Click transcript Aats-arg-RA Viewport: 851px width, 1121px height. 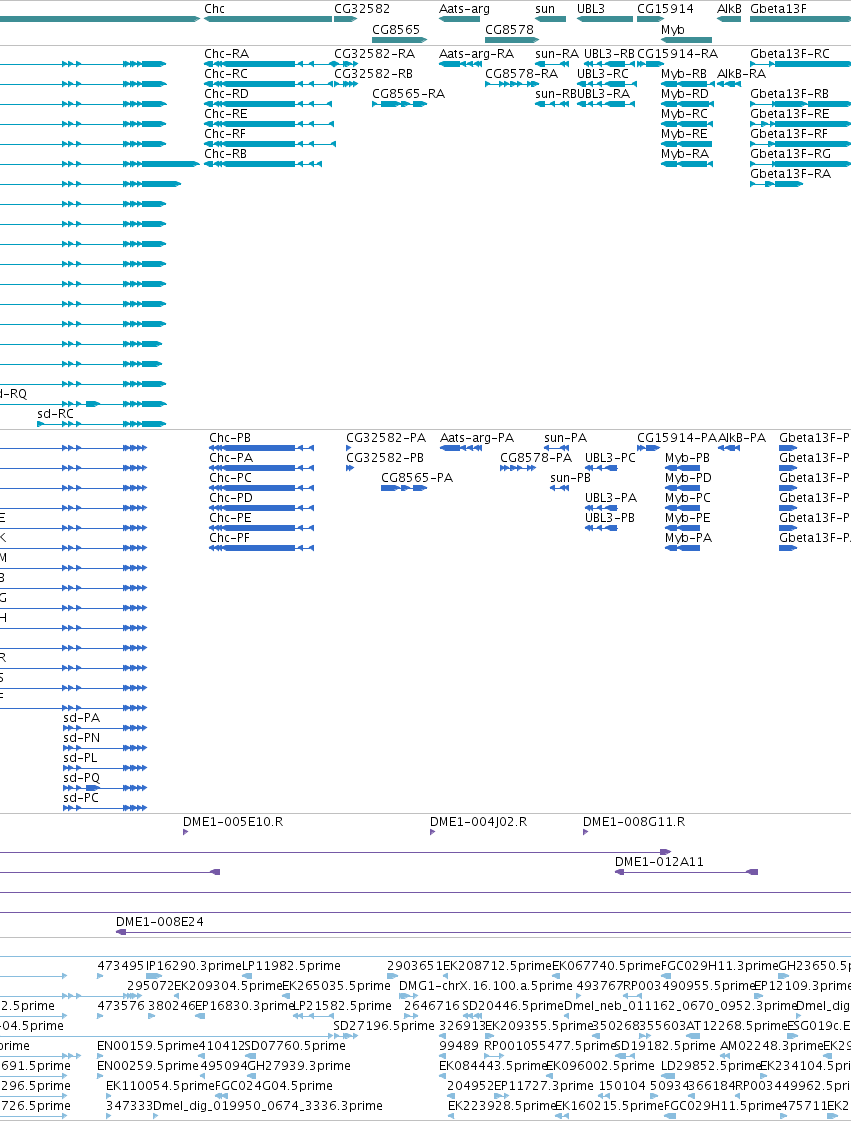[476, 54]
